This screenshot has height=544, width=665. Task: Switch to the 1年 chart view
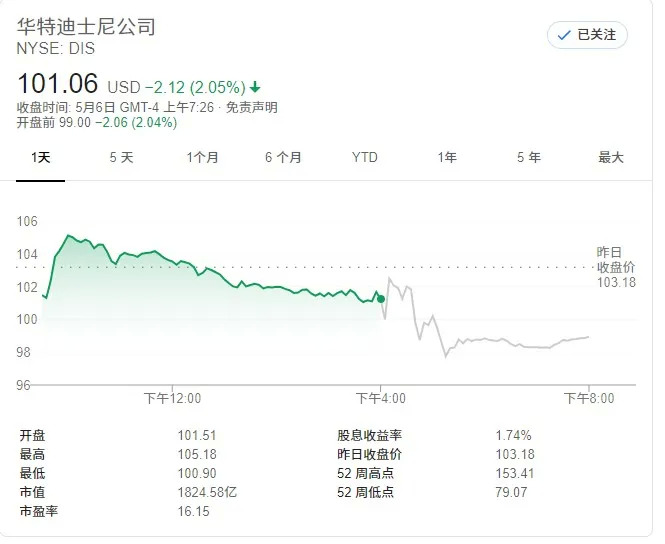447,157
